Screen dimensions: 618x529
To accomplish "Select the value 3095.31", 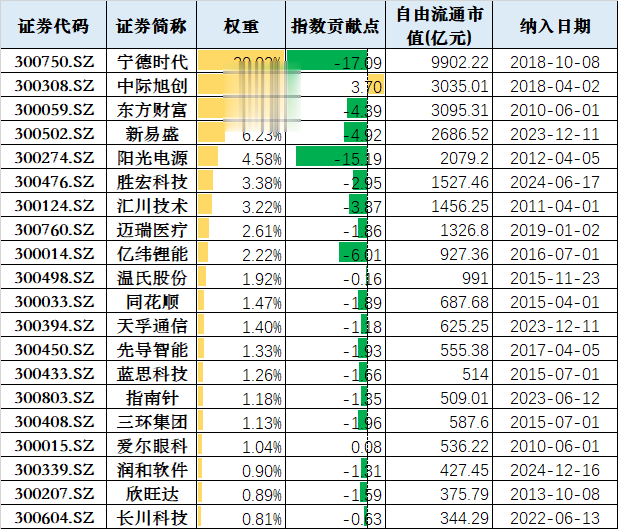I will [460, 110].
